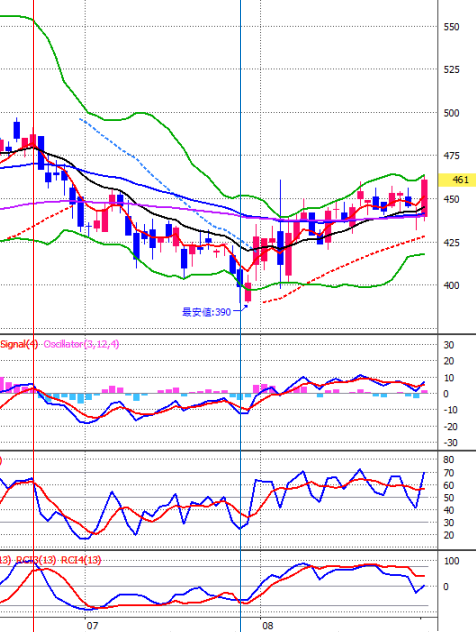Click the 100 level on RCI axis

pos(451,561)
